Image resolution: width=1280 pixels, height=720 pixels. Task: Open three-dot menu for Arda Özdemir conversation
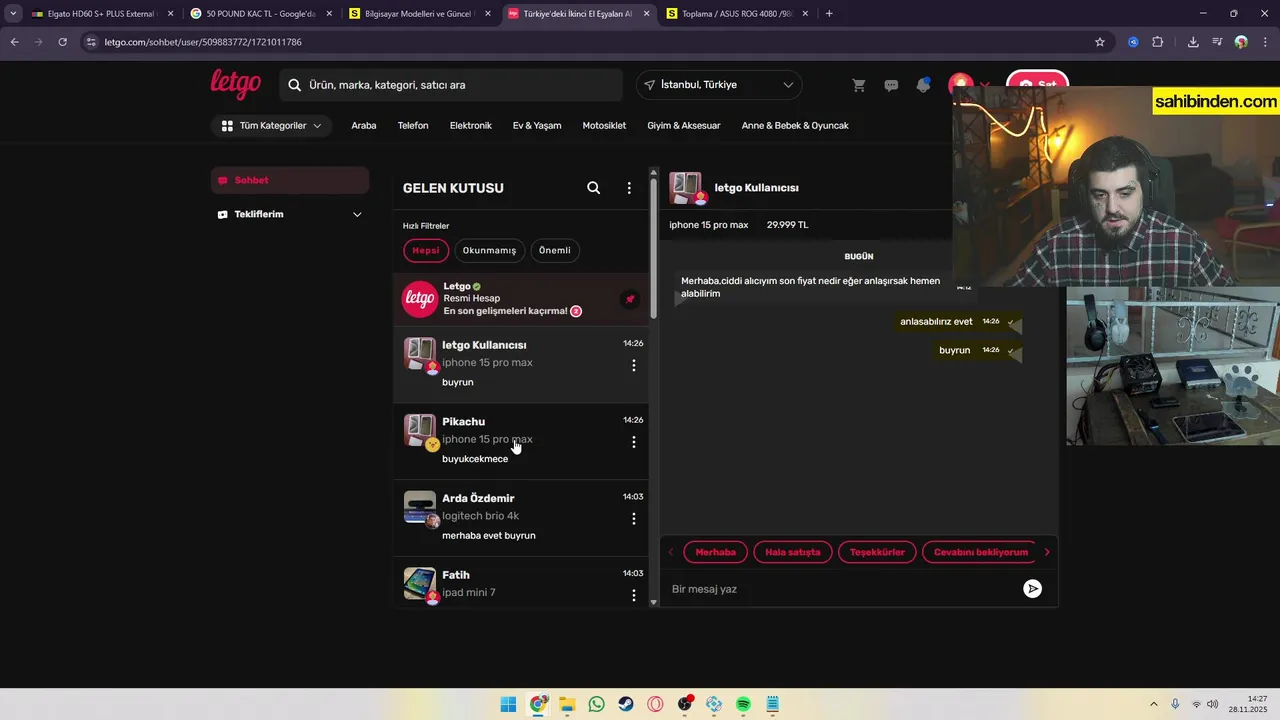[x=634, y=518]
